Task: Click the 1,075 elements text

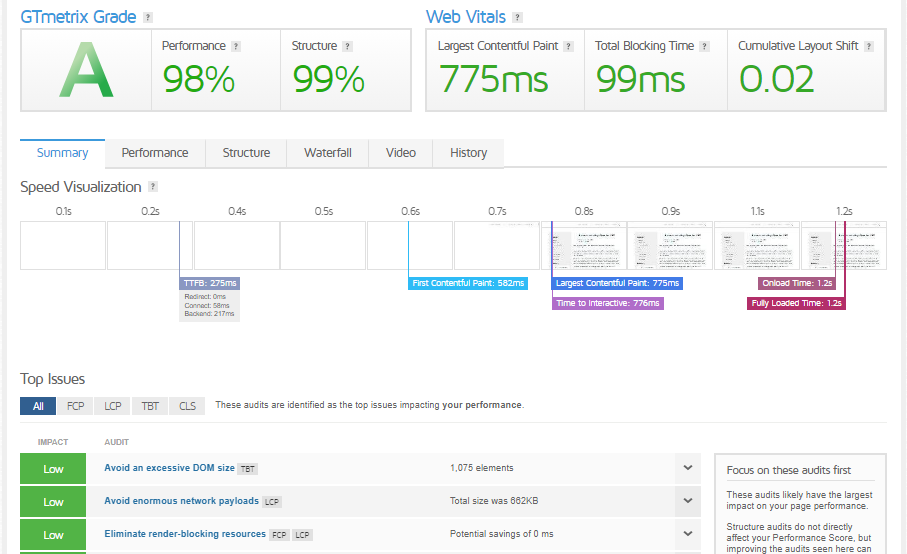Action: pyautogui.click(x=482, y=468)
